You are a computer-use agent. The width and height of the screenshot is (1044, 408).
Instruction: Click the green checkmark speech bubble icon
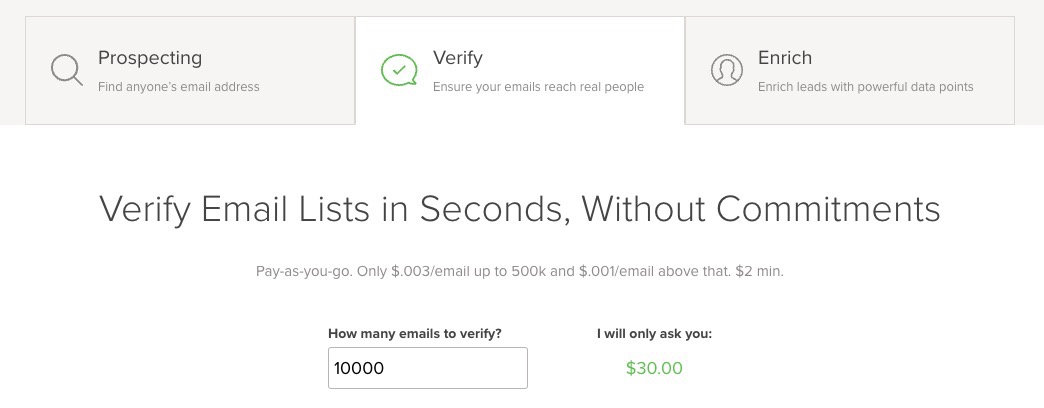coord(399,70)
